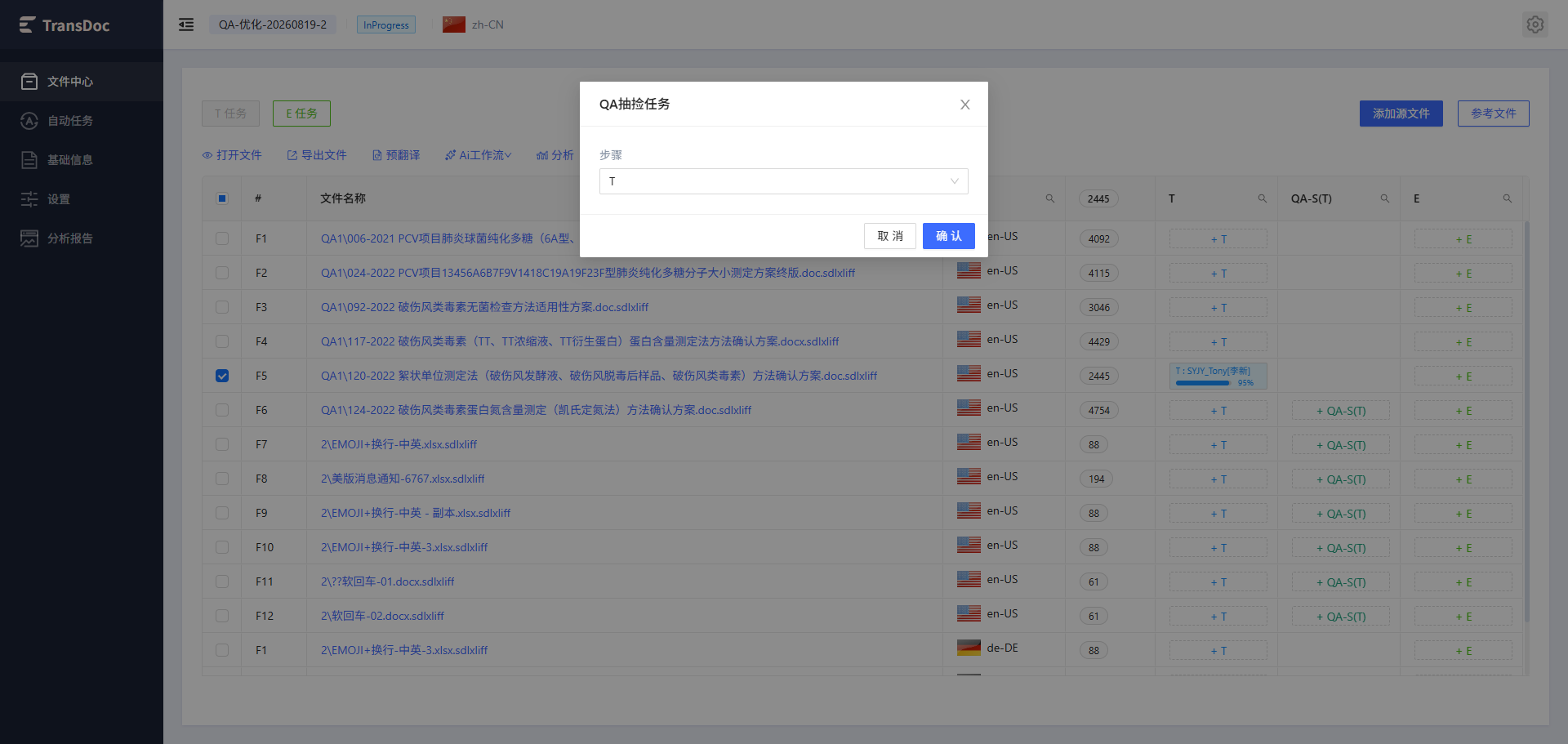Collapse sidebar with the menu fold icon
This screenshot has height=744, width=1568.
click(x=186, y=25)
